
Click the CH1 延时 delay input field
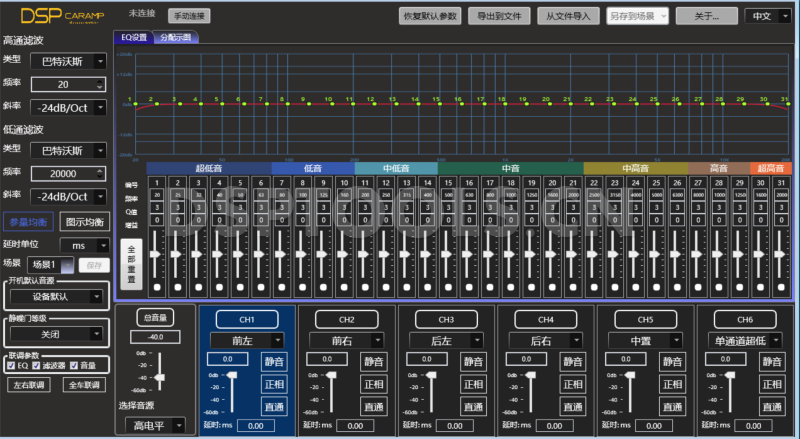click(x=255, y=425)
